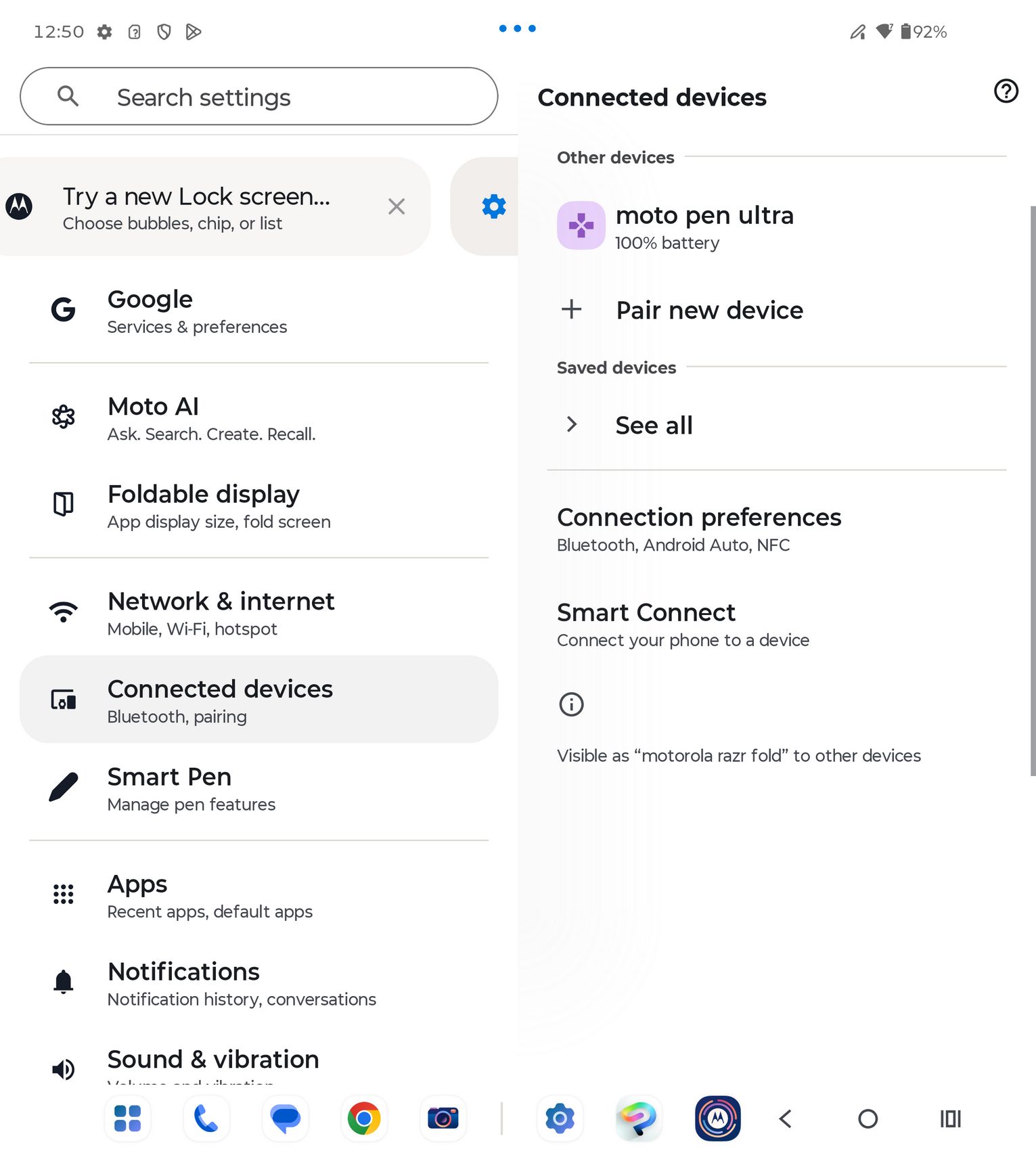Dismiss the lock screen suggestion card
The height and width of the screenshot is (1153, 1036).
[397, 206]
